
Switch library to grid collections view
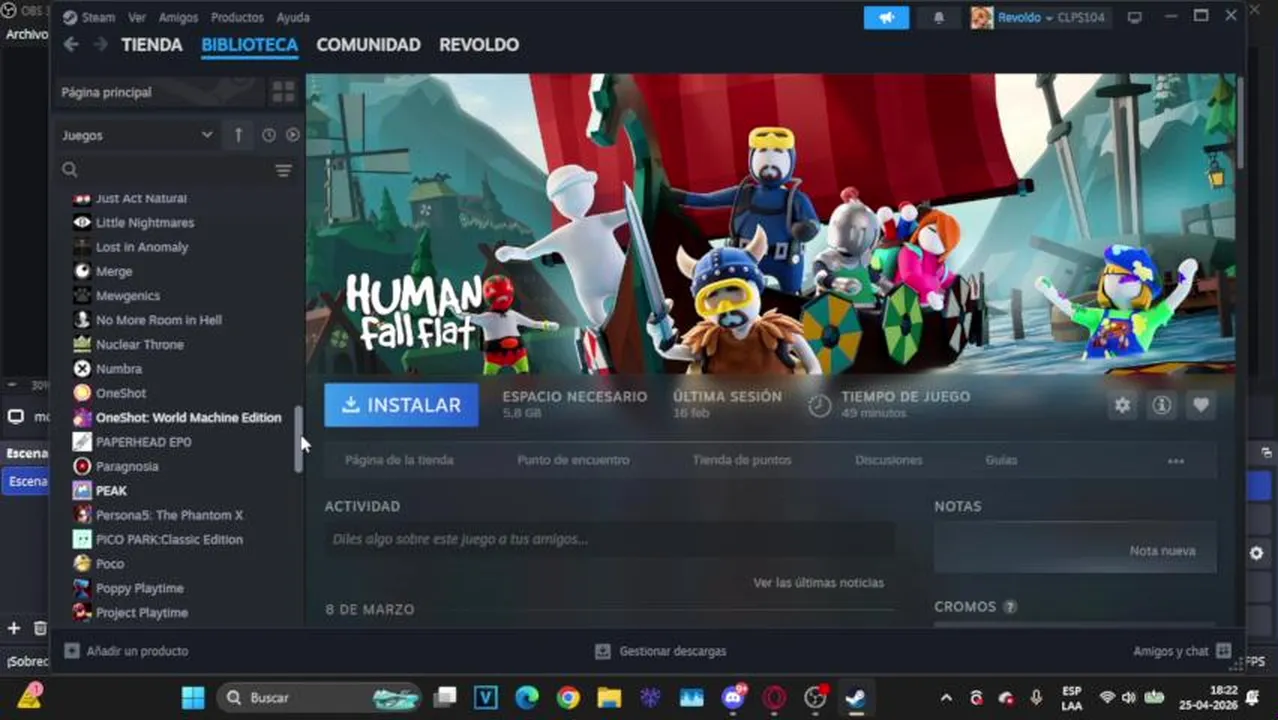click(x=284, y=92)
